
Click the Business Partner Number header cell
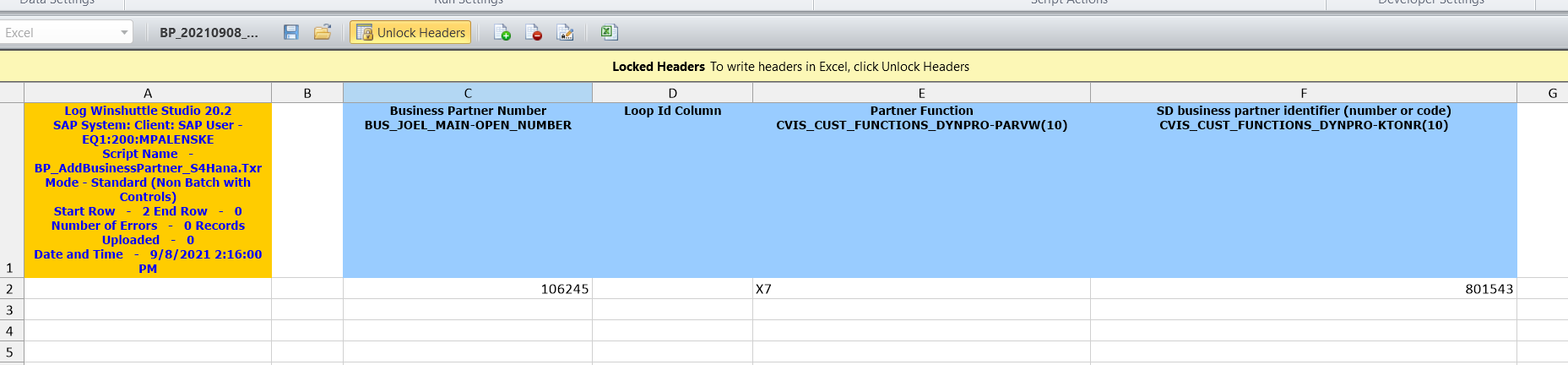(468, 190)
